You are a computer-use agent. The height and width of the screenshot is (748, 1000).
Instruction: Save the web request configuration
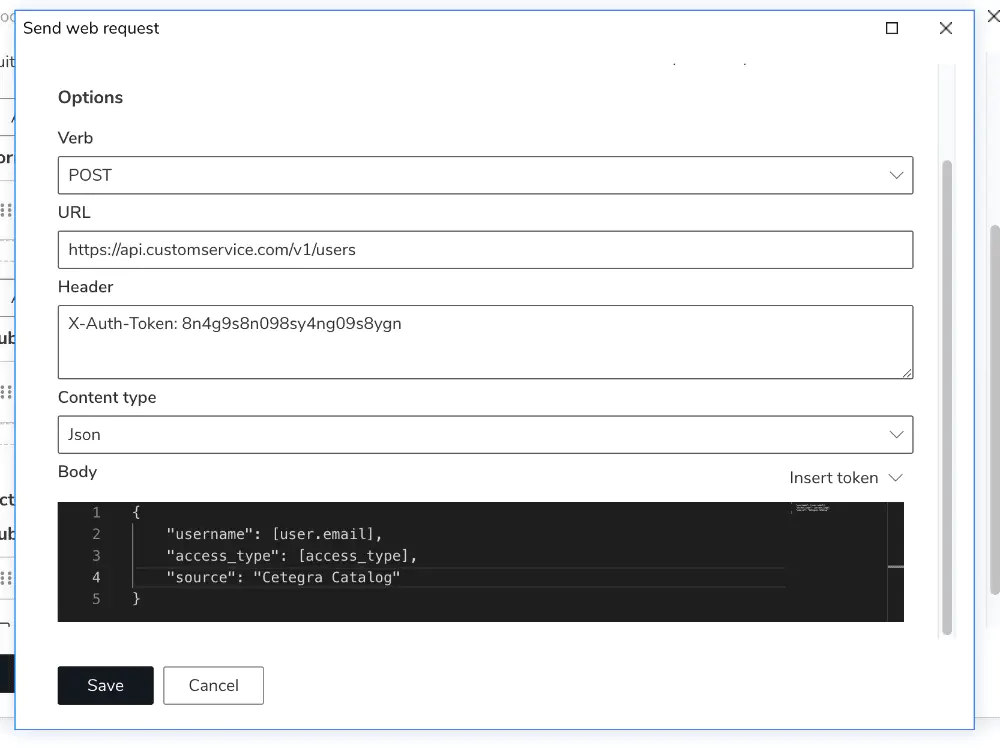point(105,685)
